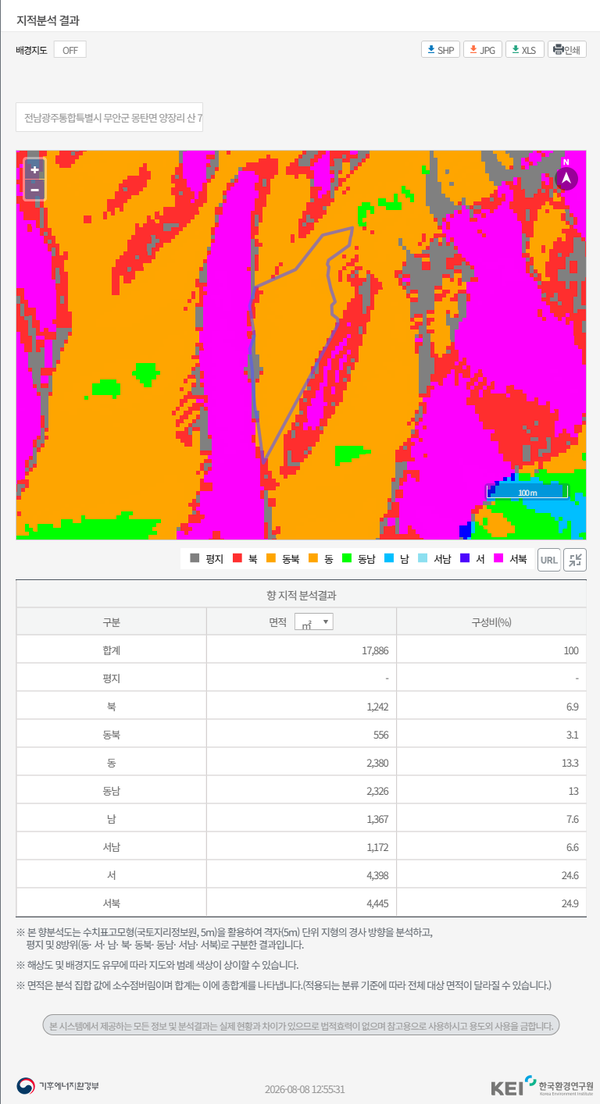Image resolution: width=600 pixels, height=1104 pixels.
Task: Click the 서 dark blue legend swatch
Action: pyautogui.click(x=465, y=559)
